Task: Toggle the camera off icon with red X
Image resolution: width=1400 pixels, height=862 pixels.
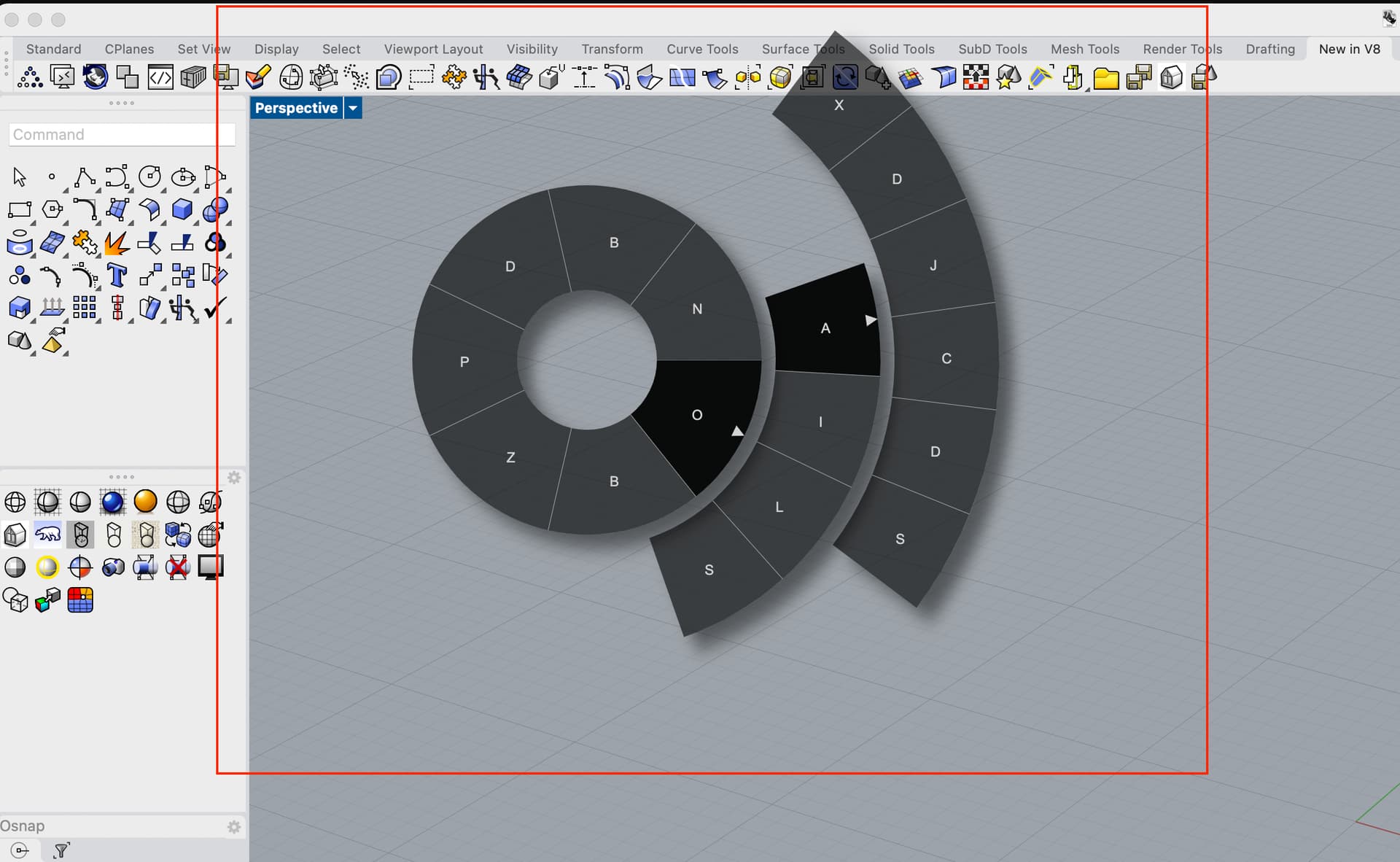Action: [178, 567]
